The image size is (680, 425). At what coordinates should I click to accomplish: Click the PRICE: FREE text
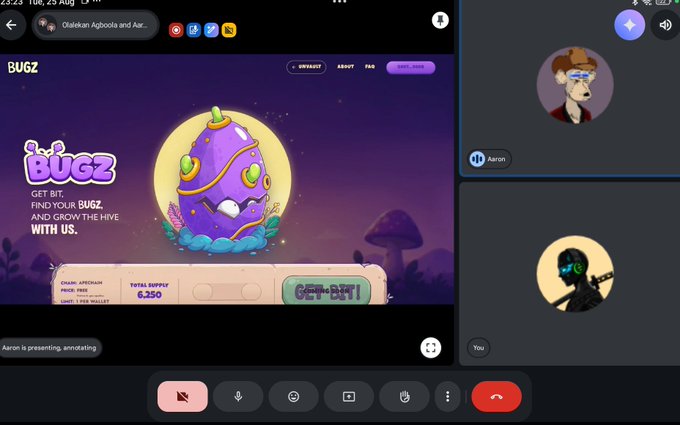74,291
